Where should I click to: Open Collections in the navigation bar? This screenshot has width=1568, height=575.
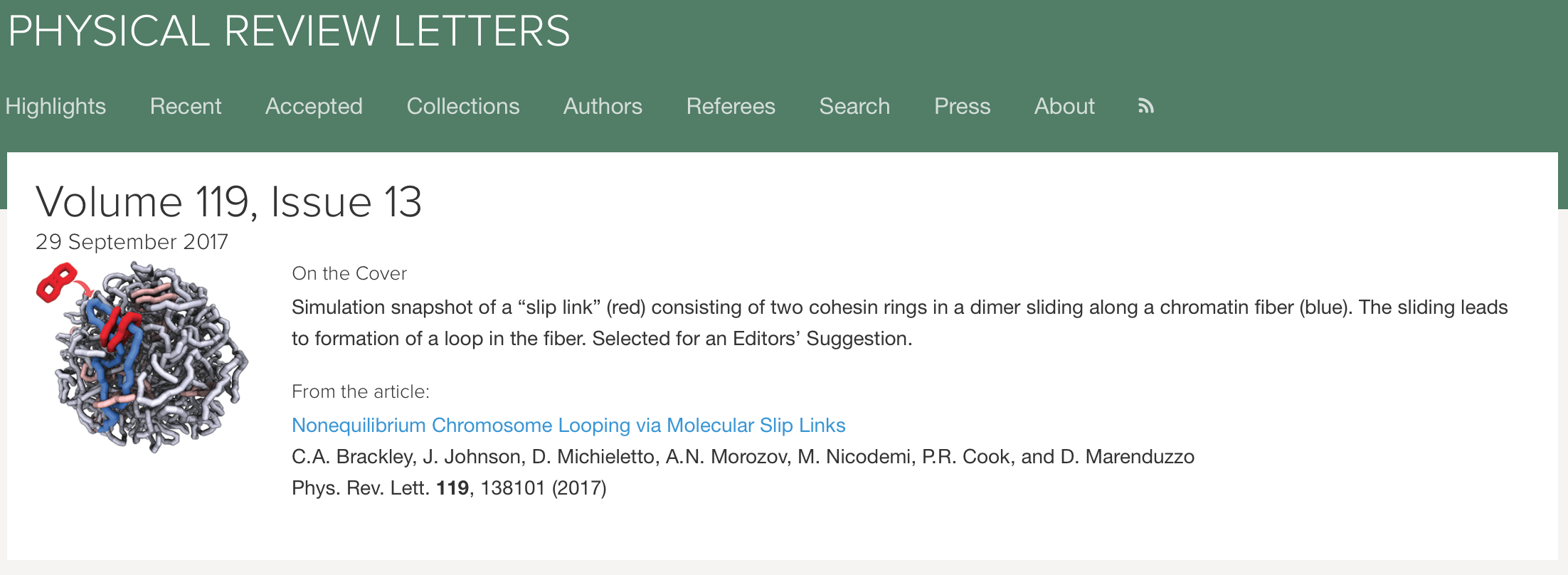463,106
